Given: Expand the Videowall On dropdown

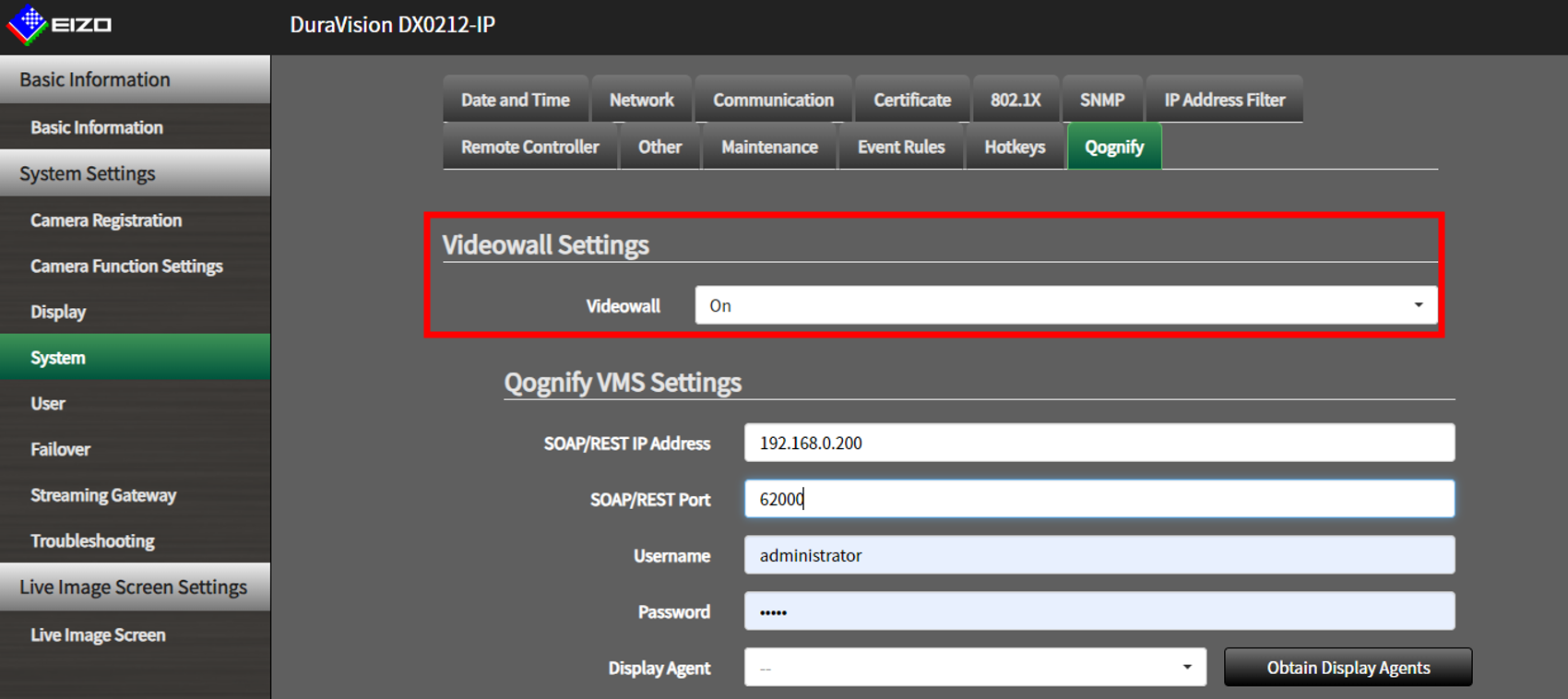Looking at the screenshot, I should [1066, 305].
